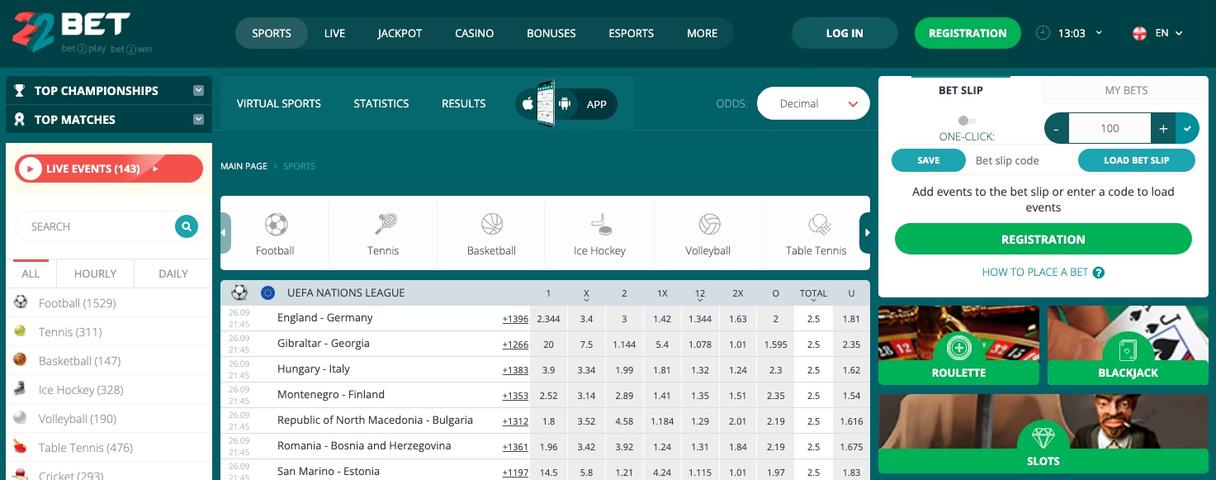This screenshot has height=480, width=1216.
Task: Open the Esports menu item
Action: 632,33
